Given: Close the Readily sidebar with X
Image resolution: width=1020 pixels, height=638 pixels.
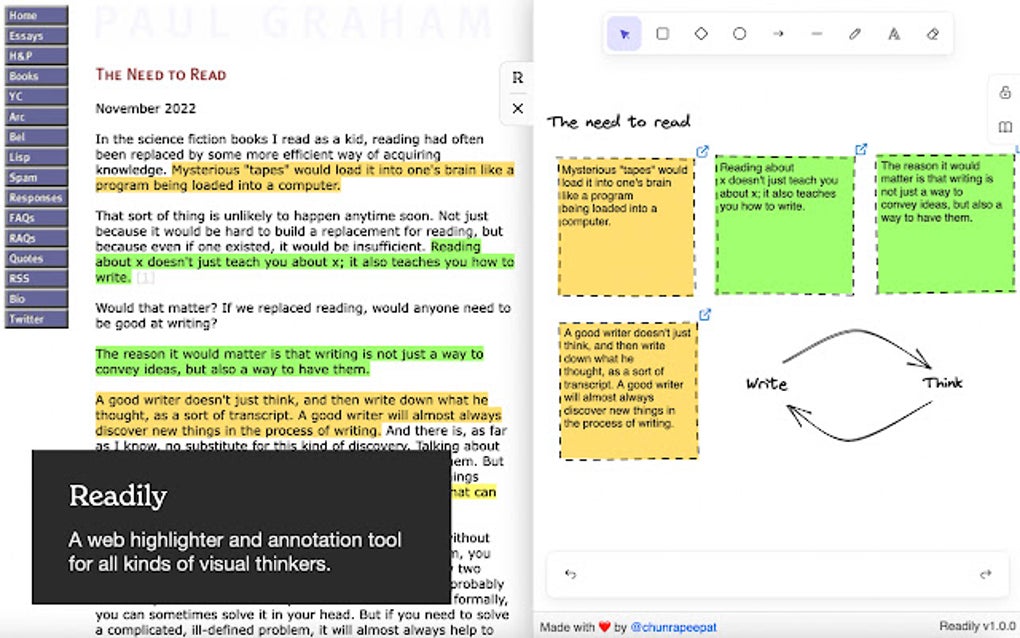Looking at the screenshot, I should 518,109.
